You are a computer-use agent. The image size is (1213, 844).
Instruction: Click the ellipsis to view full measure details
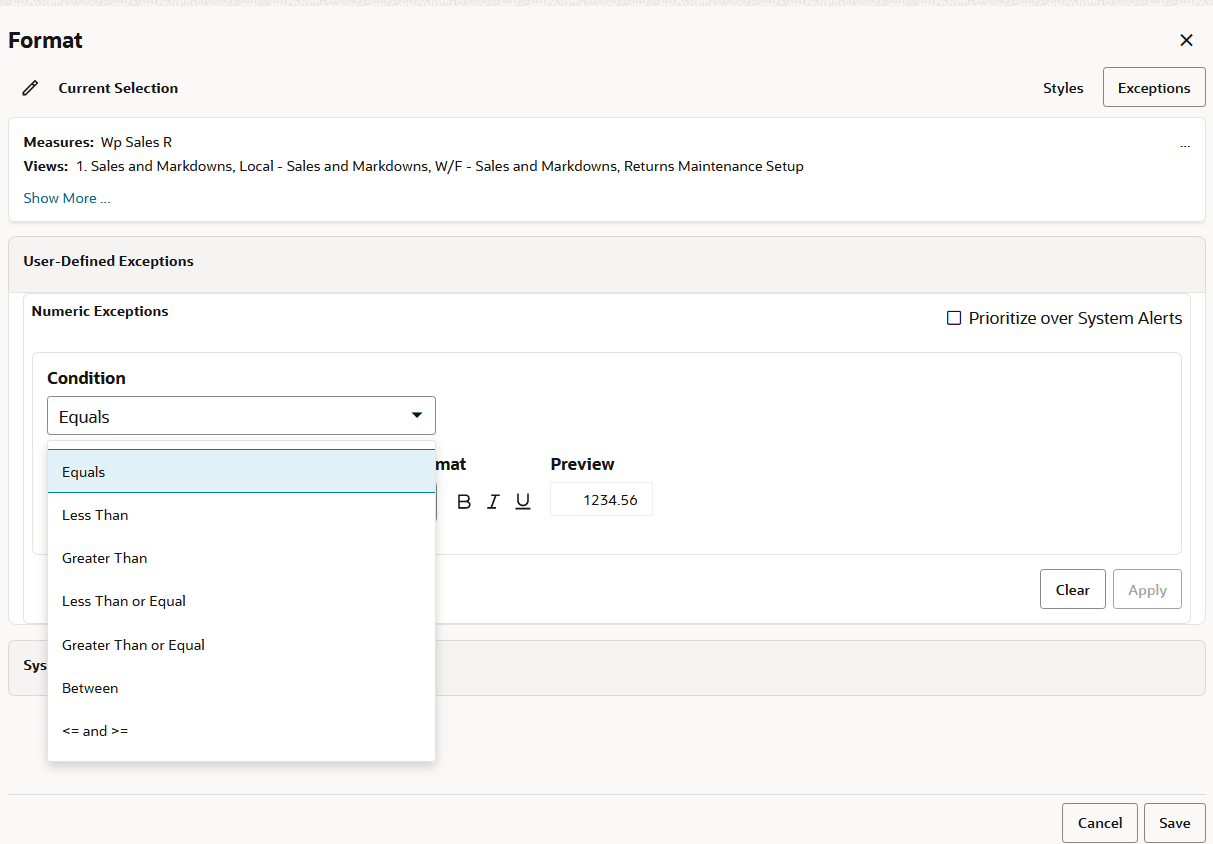point(1185,144)
